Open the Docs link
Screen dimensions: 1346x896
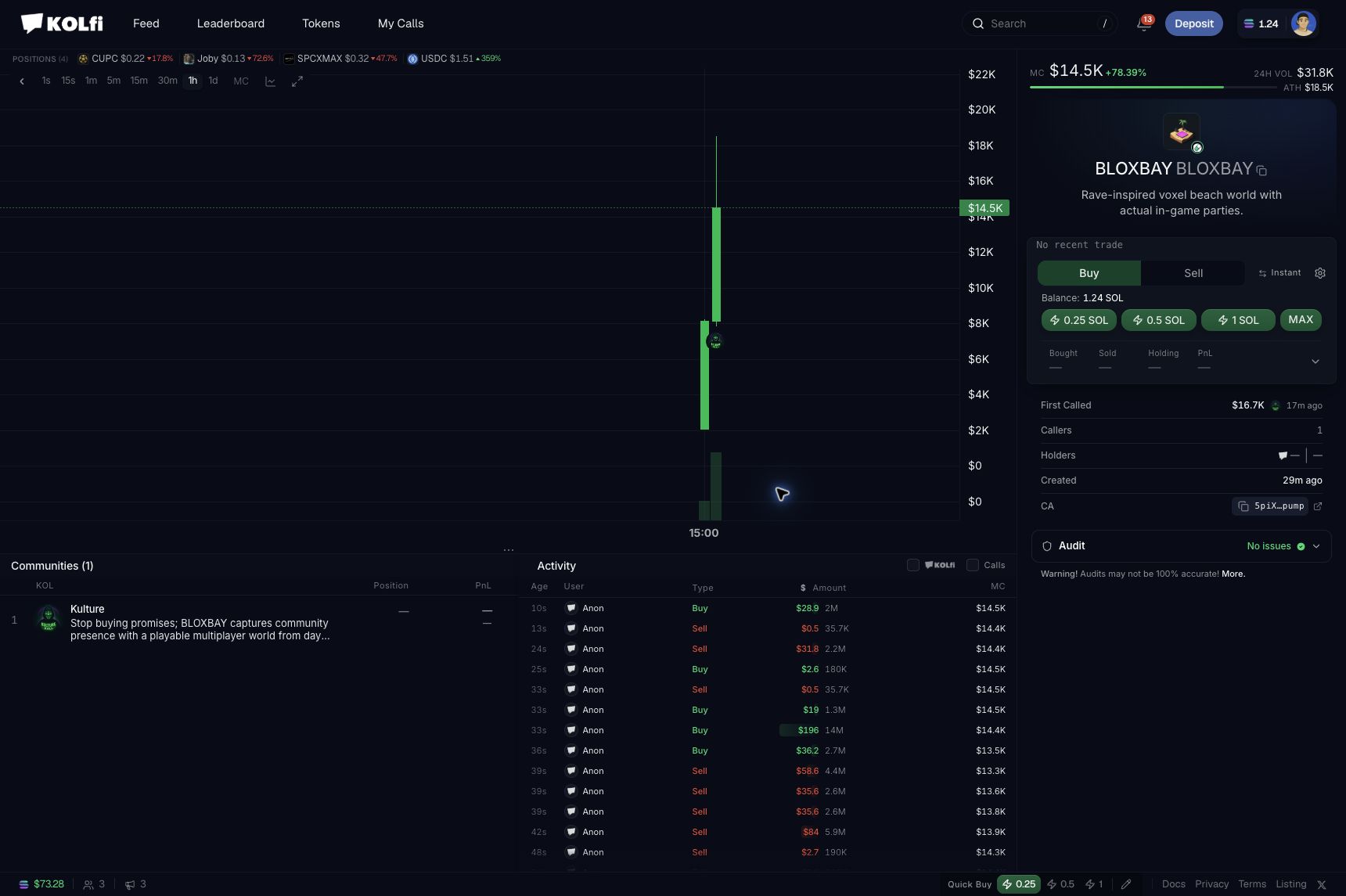coord(1173,884)
